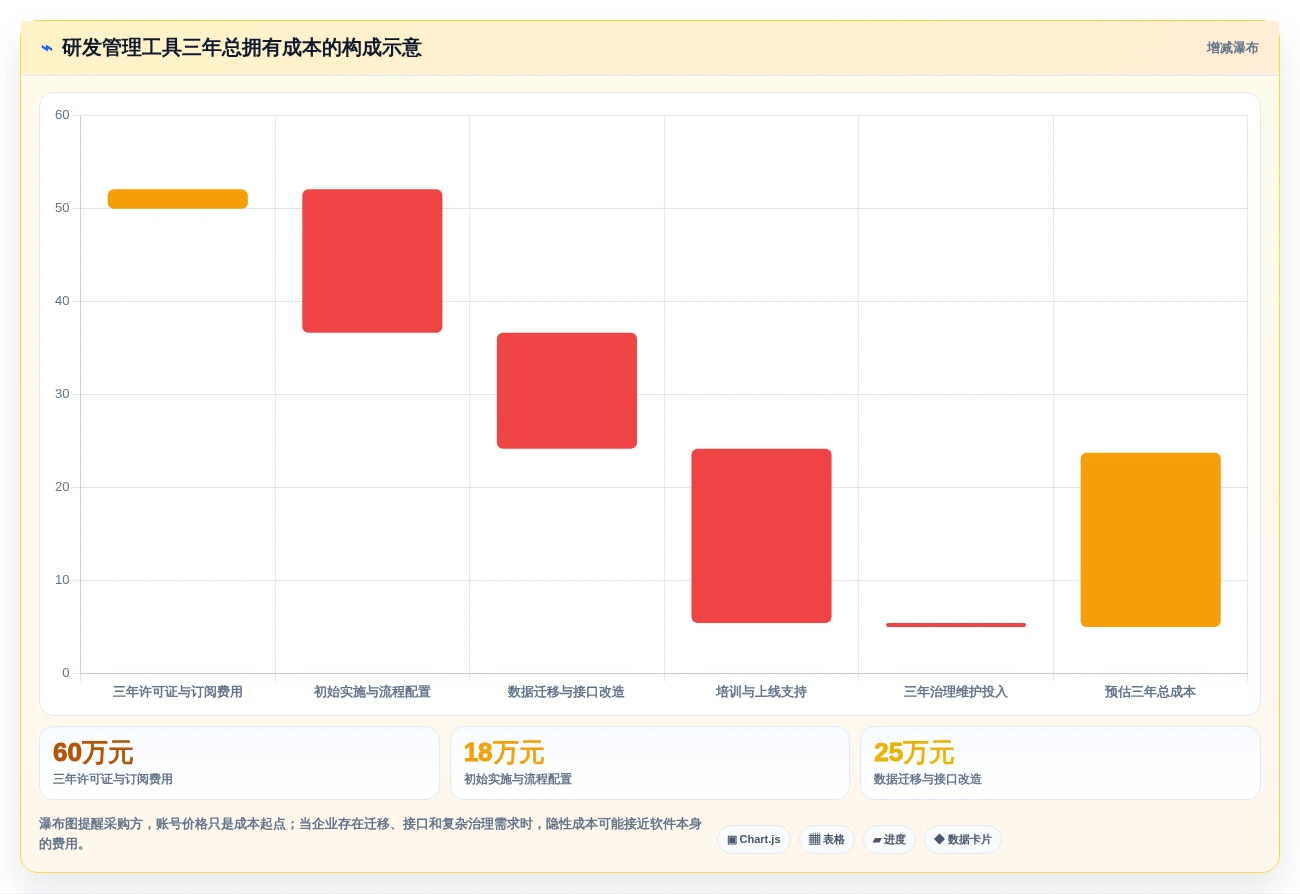
Task: Click the thin red 三年治理维护投入 bar
Action: 956,625
